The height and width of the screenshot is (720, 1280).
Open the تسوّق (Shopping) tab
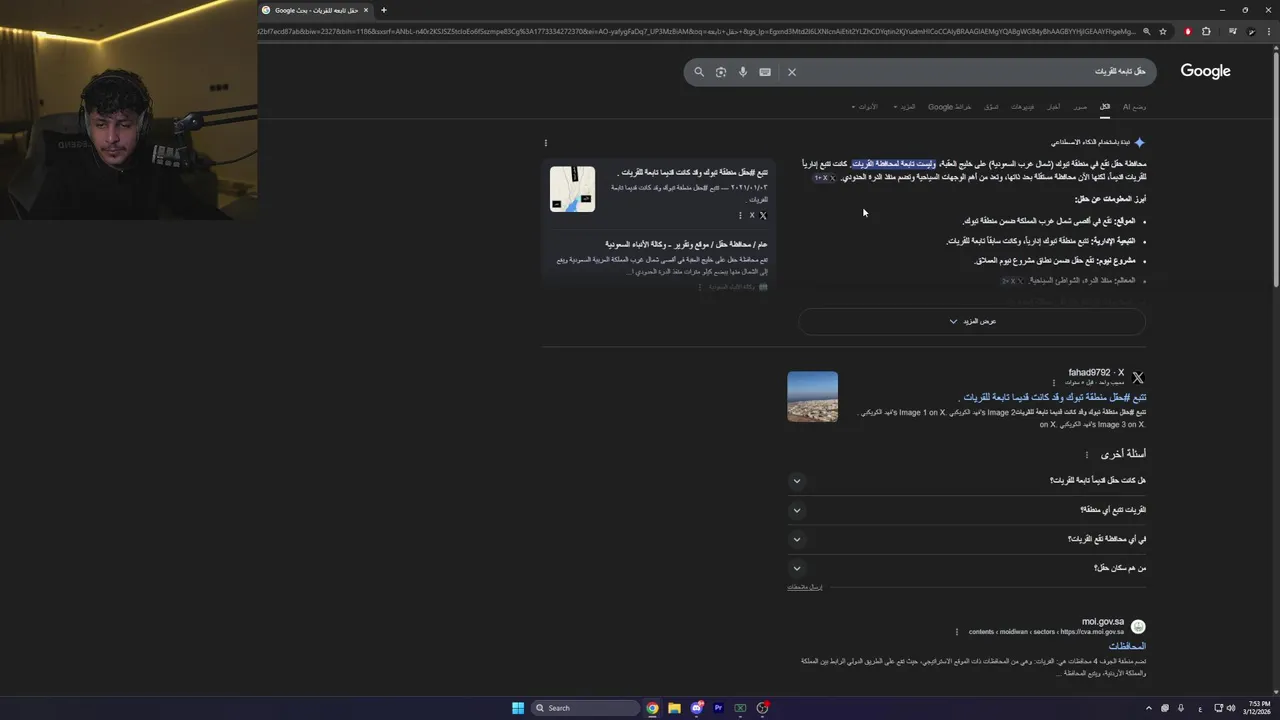coord(991,106)
